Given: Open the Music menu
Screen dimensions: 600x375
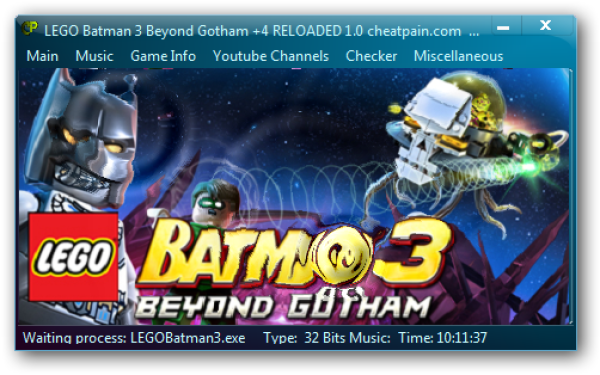Looking at the screenshot, I should (95, 56).
